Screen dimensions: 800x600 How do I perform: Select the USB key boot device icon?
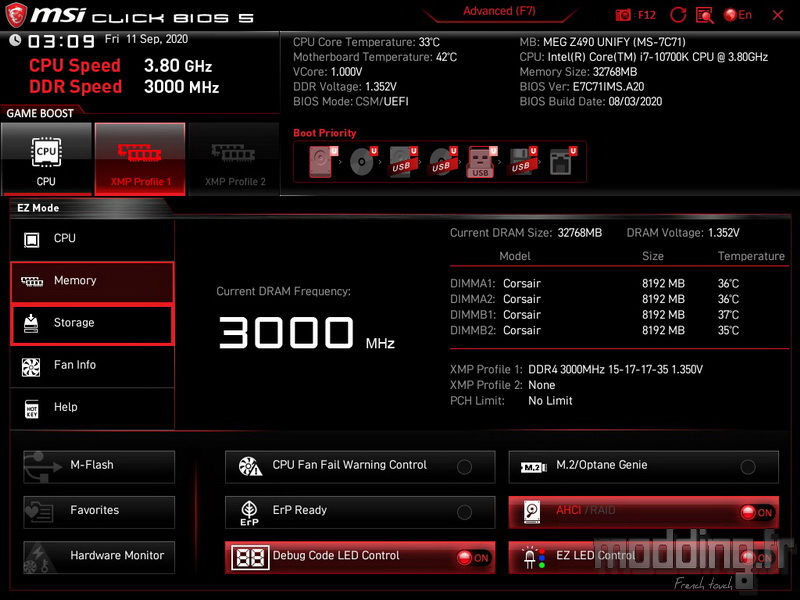[481, 162]
